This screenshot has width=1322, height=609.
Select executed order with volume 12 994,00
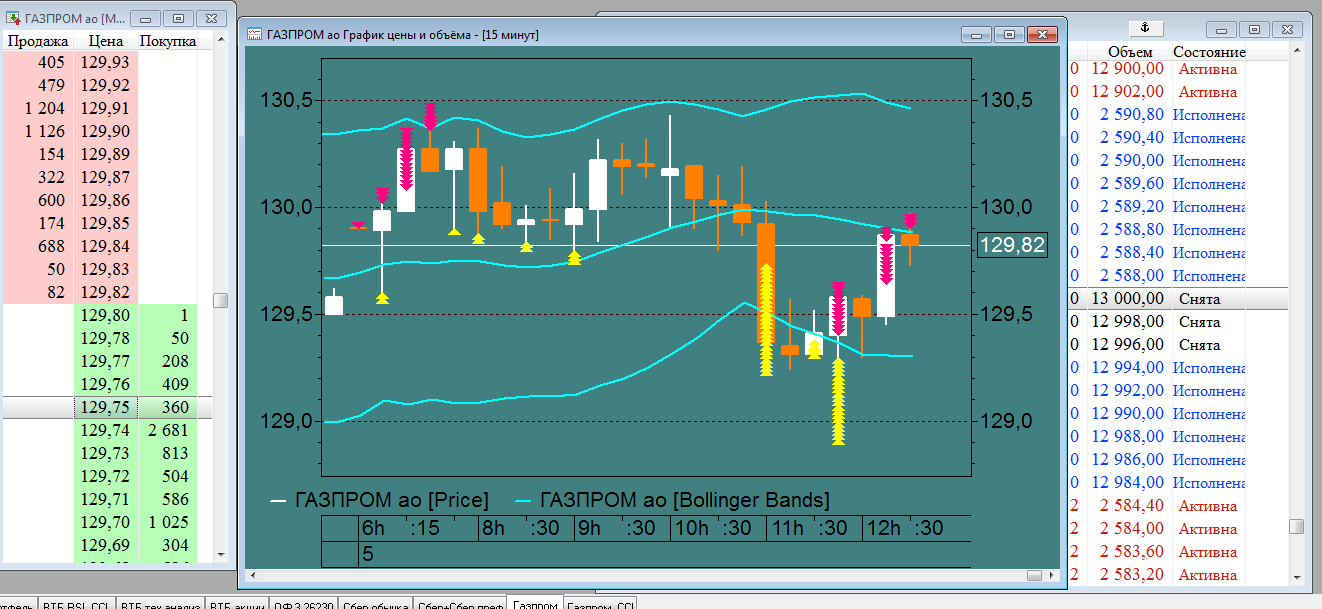[x=1178, y=368]
